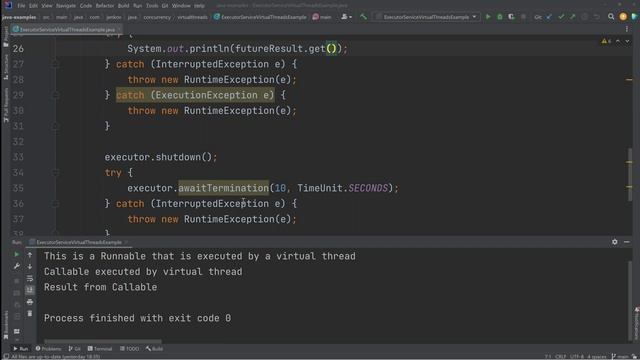Screen dimensions: 640x360
Task: Click the JetBrains toolbox icon at top right
Action: [x=634, y=17]
